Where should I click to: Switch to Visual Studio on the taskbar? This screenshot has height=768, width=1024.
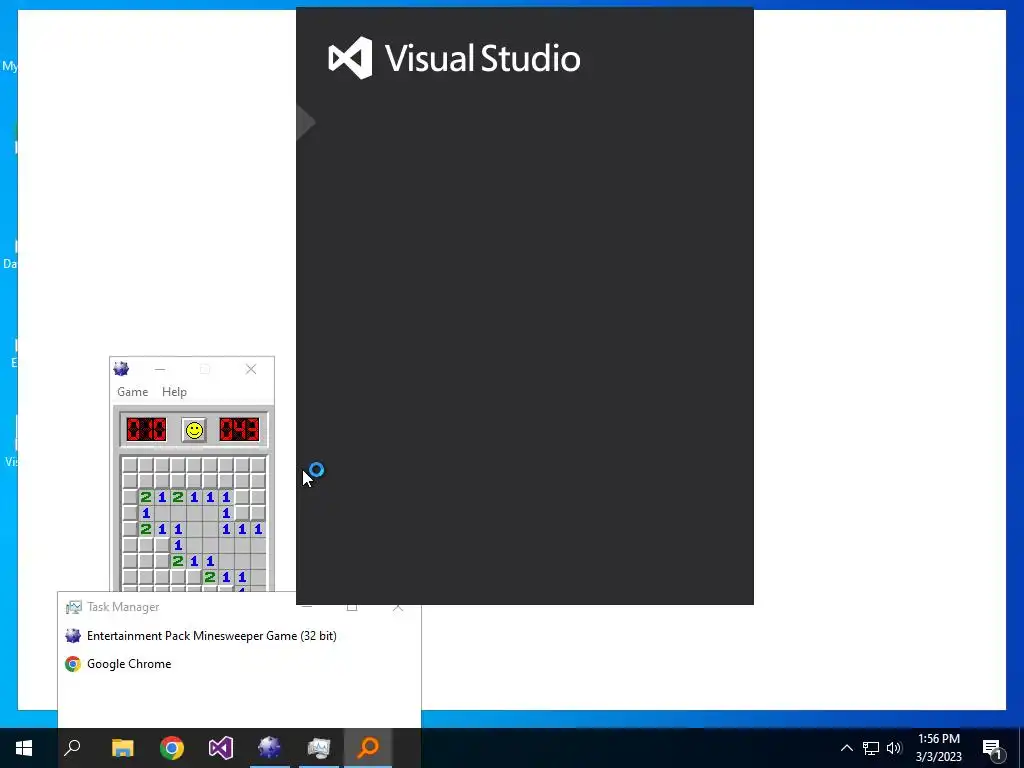(221, 748)
